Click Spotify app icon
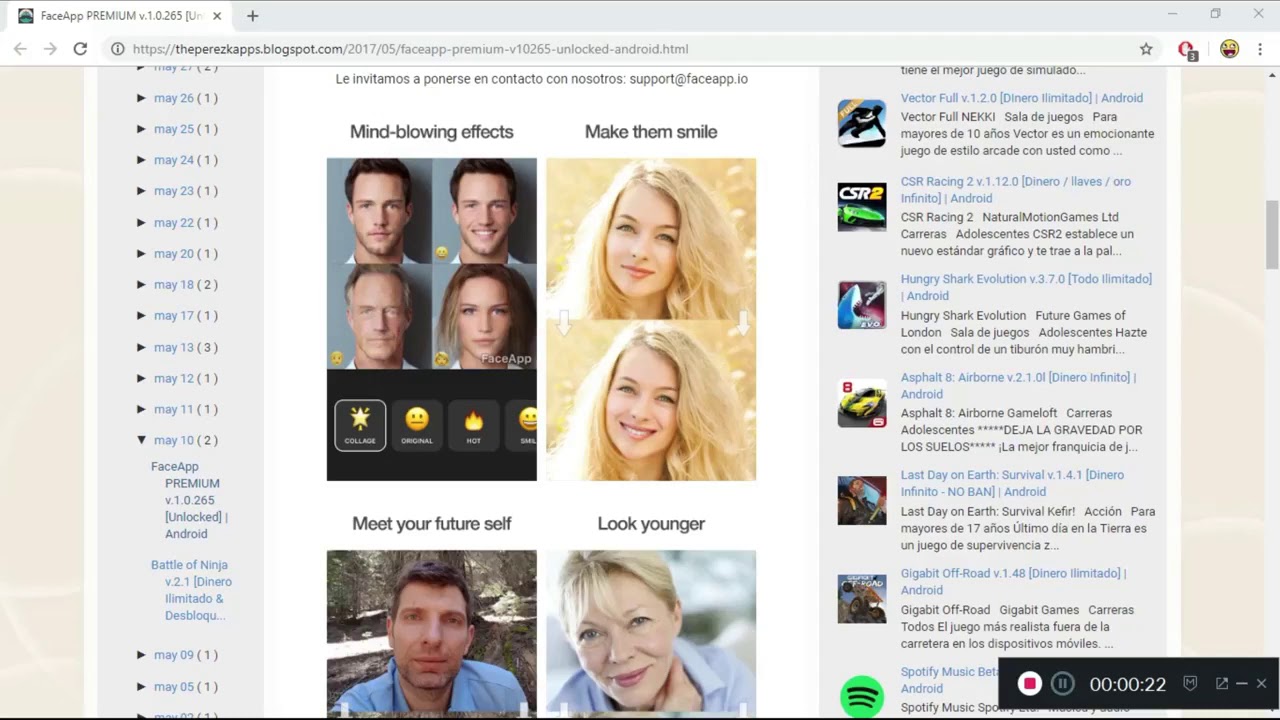This screenshot has height=720, width=1280. tap(862, 696)
